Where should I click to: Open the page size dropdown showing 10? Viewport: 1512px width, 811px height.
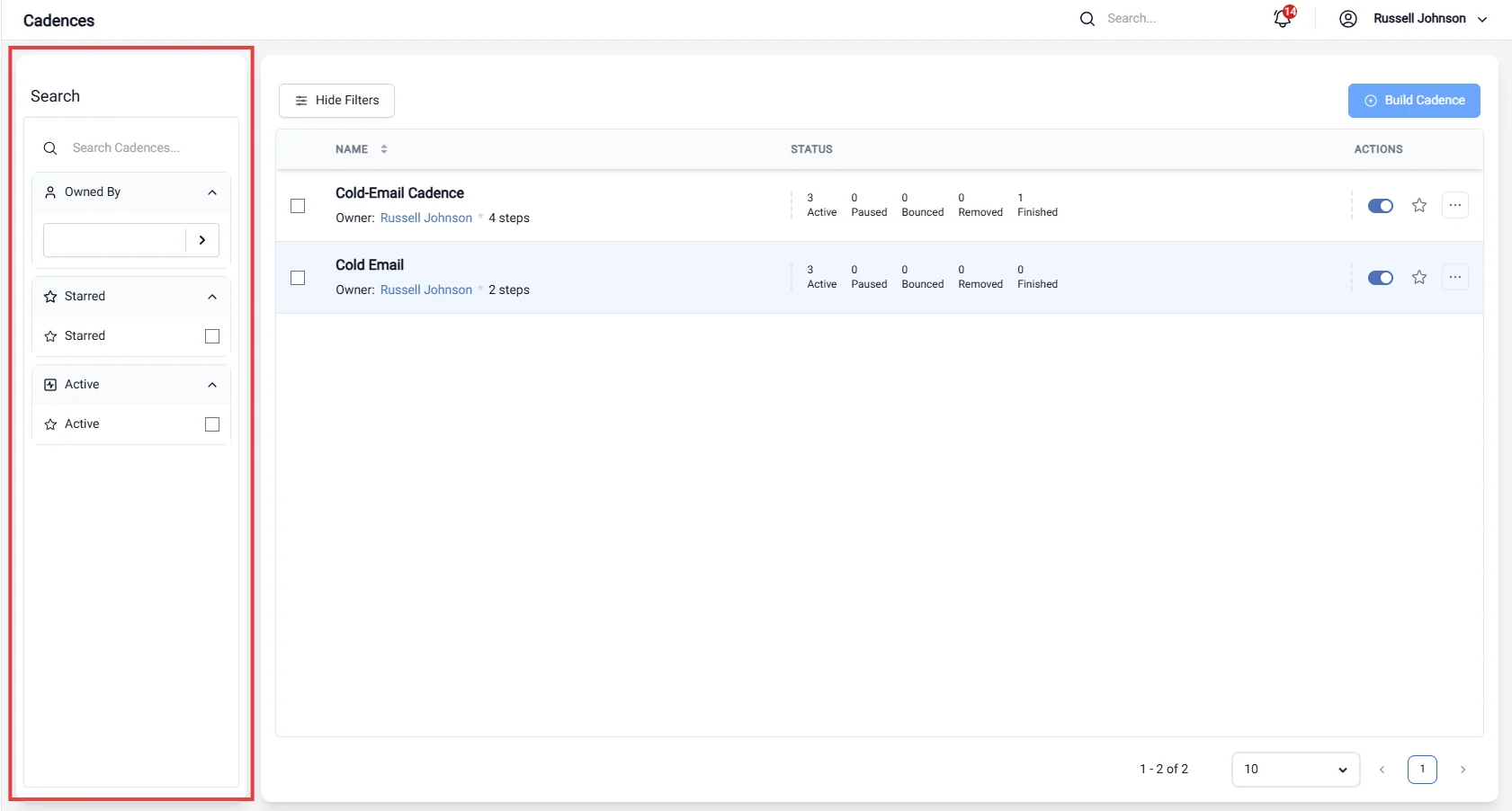pyautogui.click(x=1295, y=770)
